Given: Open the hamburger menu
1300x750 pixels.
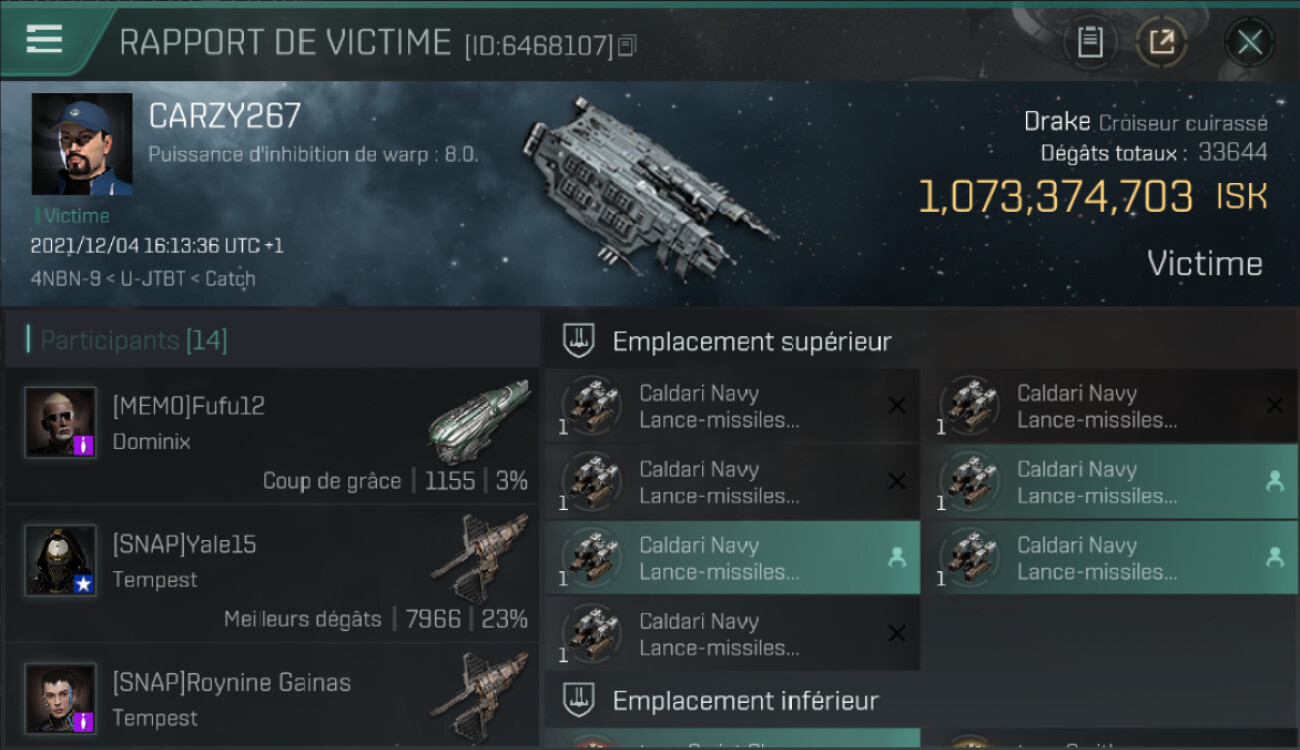Looking at the screenshot, I should pyautogui.click(x=45, y=40).
